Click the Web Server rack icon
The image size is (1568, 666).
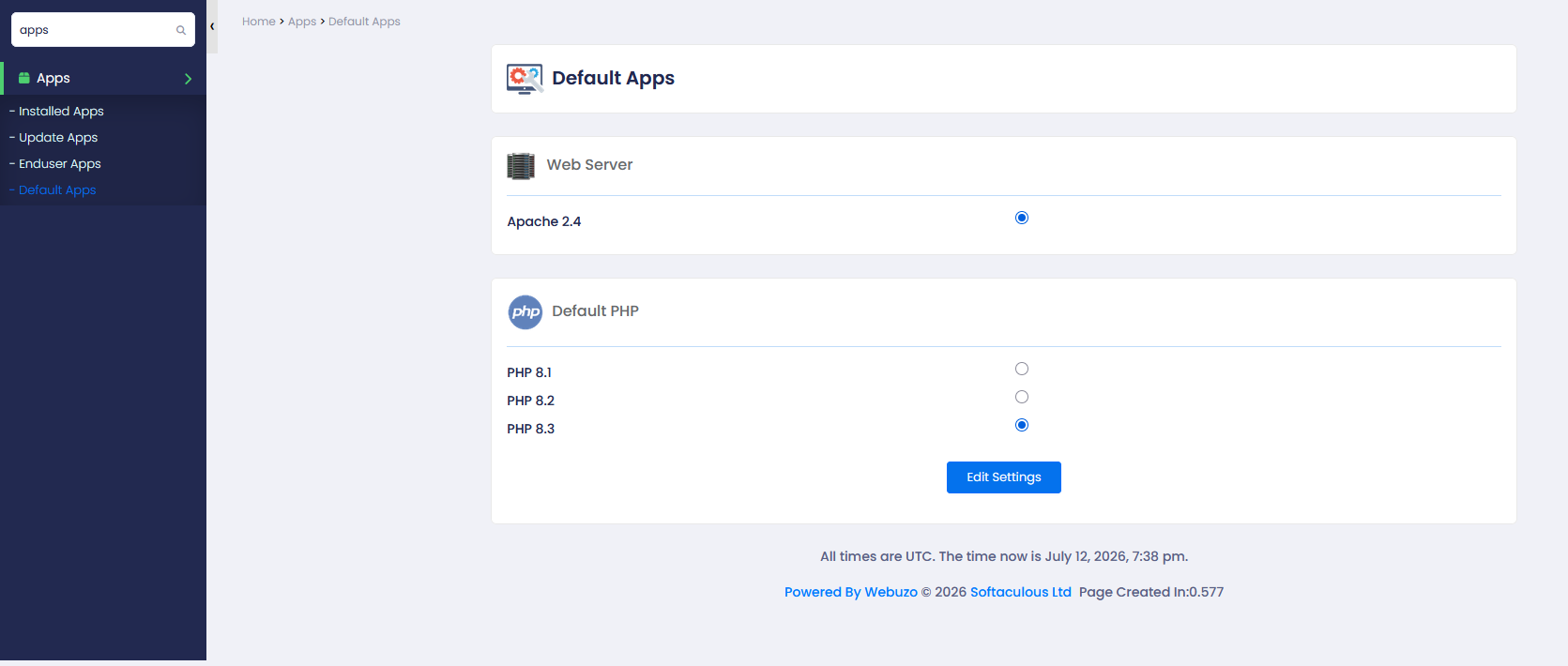(x=521, y=166)
